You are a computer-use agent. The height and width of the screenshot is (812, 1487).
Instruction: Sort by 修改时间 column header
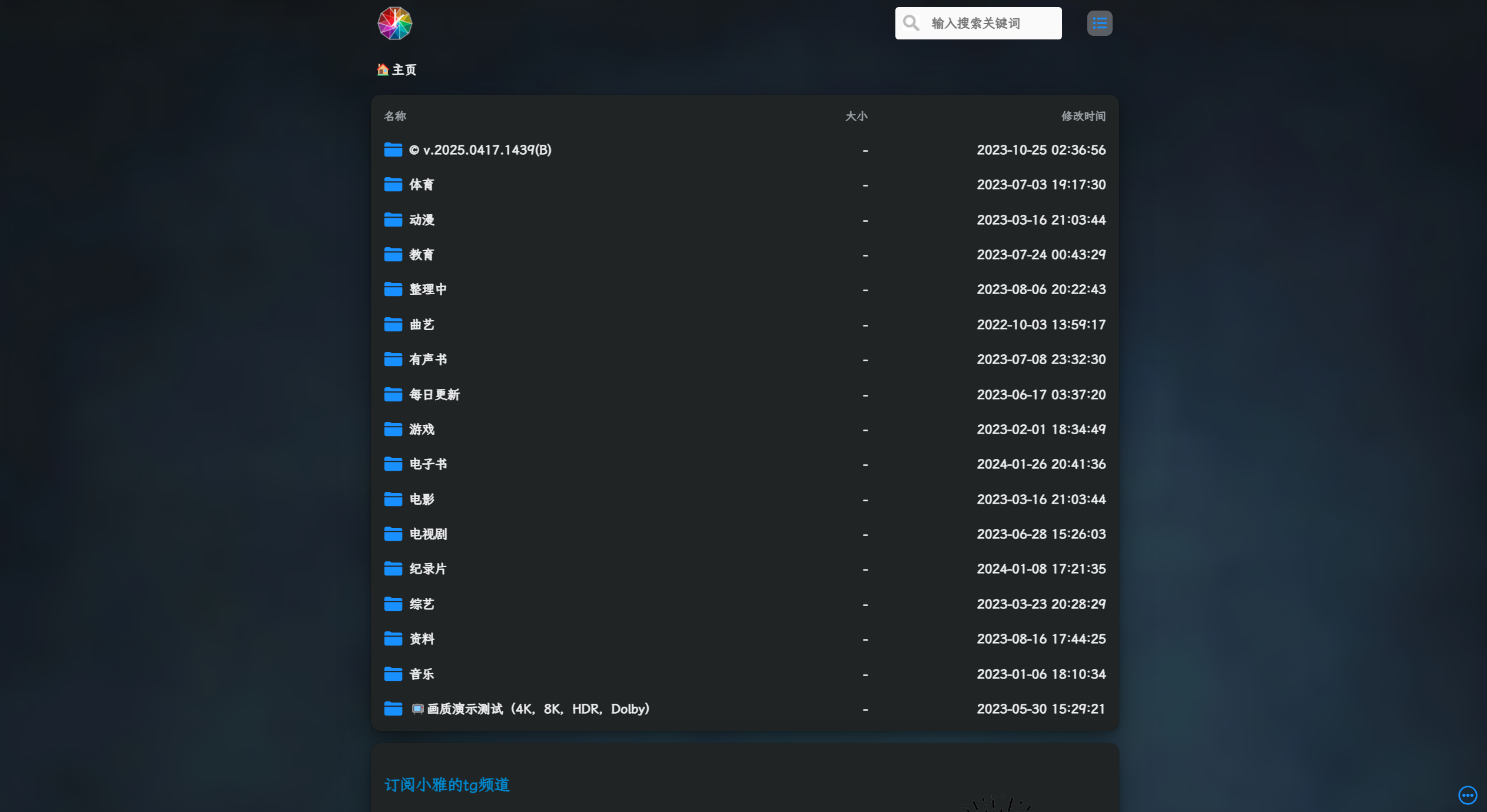(x=1083, y=117)
